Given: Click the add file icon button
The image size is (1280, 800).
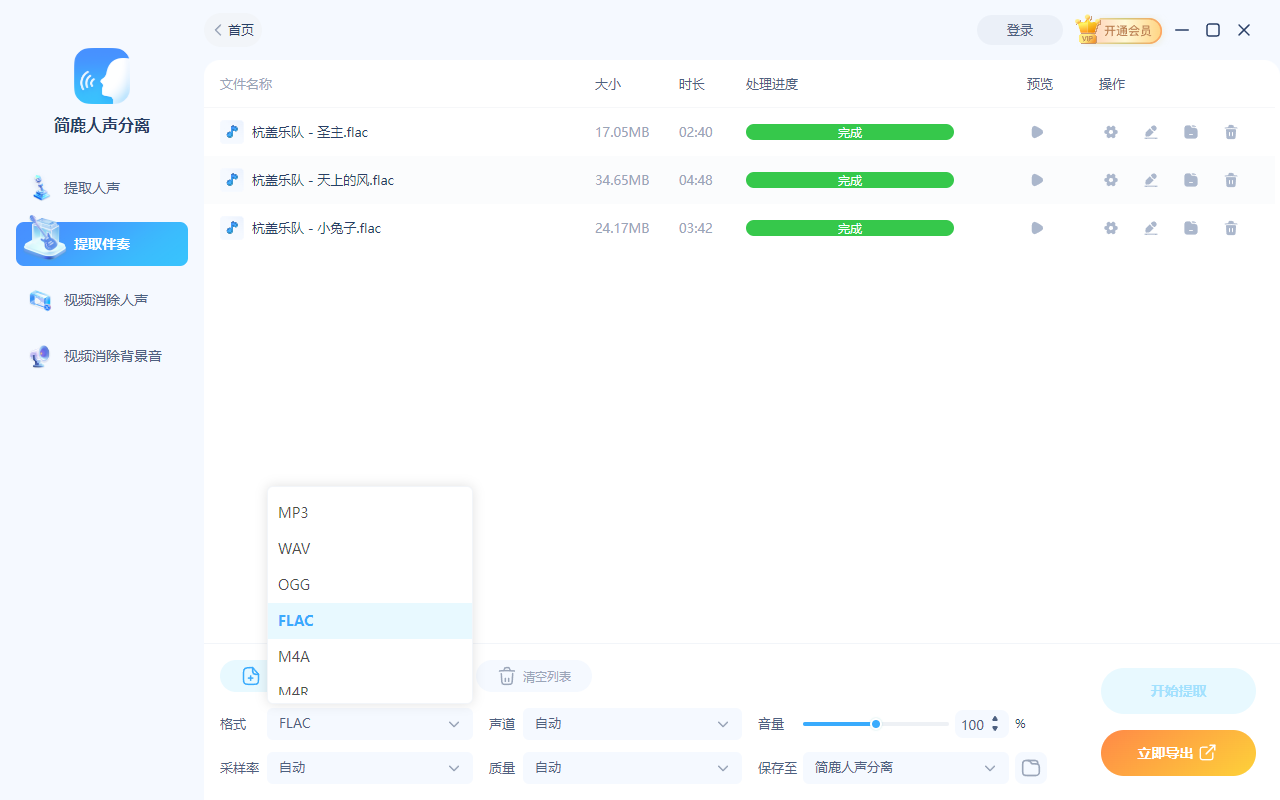Looking at the screenshot, I should (x=250, y=677).
